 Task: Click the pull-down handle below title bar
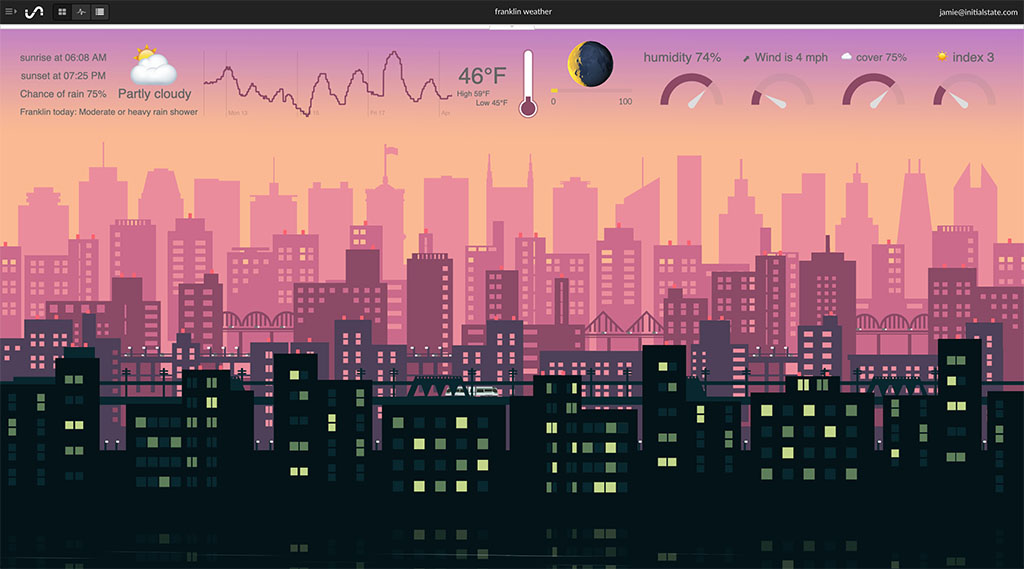pos(512,27)
